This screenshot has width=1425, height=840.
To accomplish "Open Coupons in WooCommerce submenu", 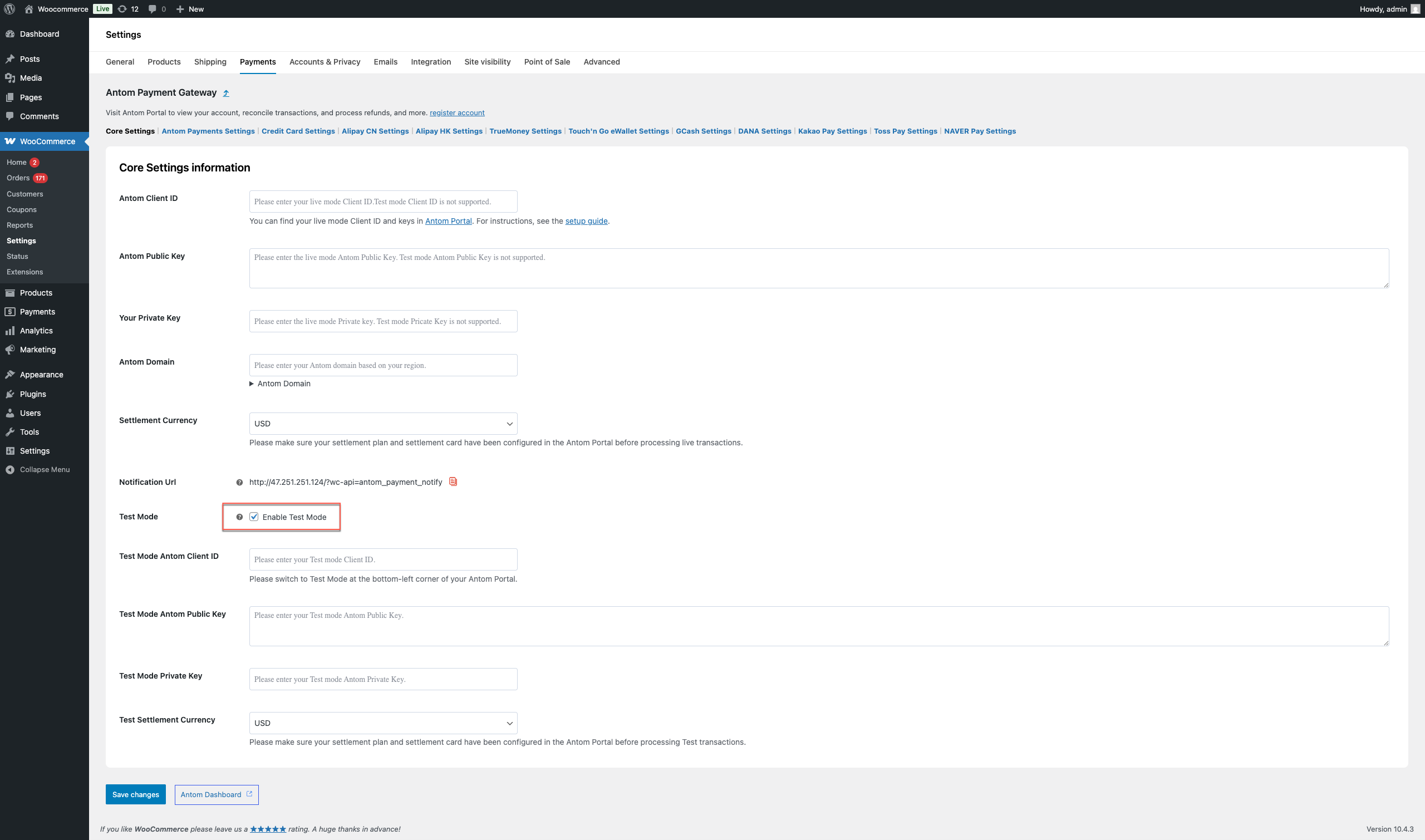I will coord(22,209).
